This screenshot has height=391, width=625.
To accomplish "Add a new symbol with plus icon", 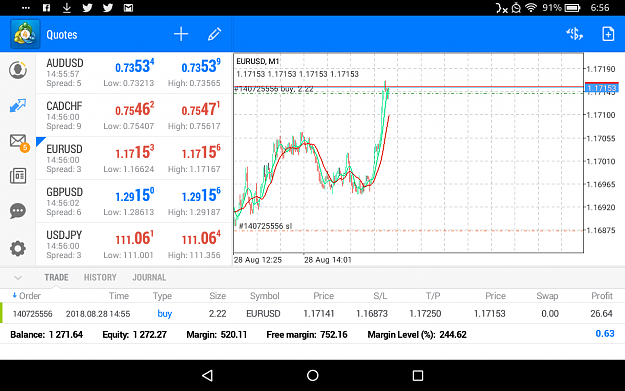I will click(x=181, y=34).
